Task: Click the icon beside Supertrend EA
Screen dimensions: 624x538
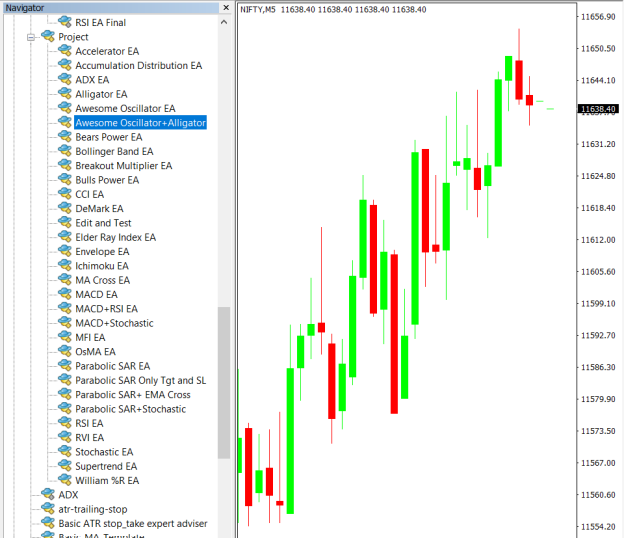Action: (x=65, y=466)
